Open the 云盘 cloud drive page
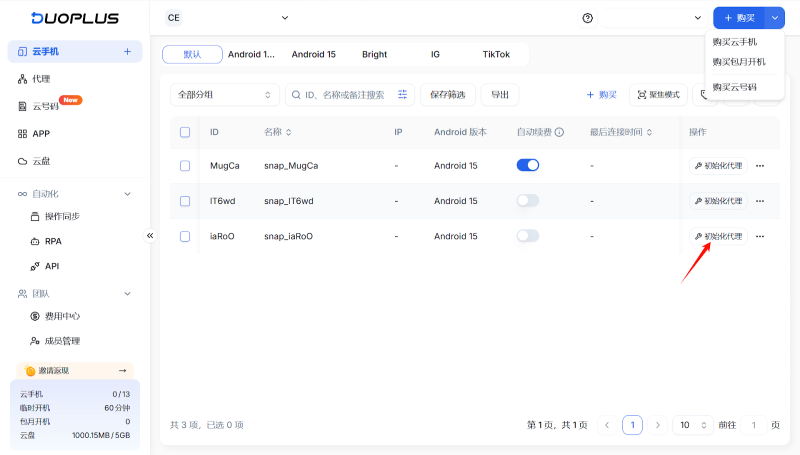Screen dimensions: 800x455 coord(40,160)
